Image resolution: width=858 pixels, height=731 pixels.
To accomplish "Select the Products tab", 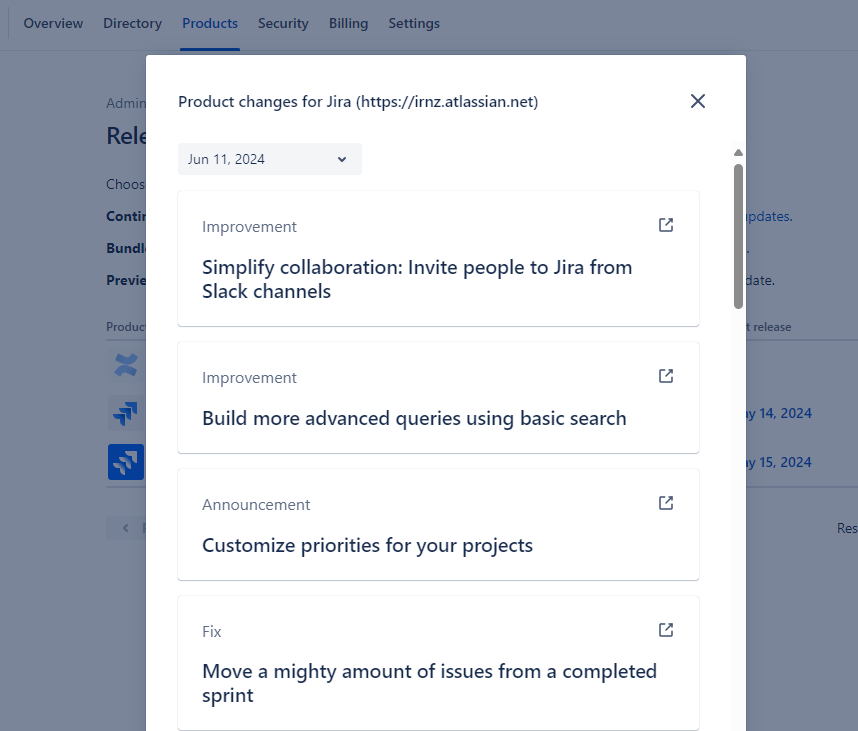I will 210,24.
